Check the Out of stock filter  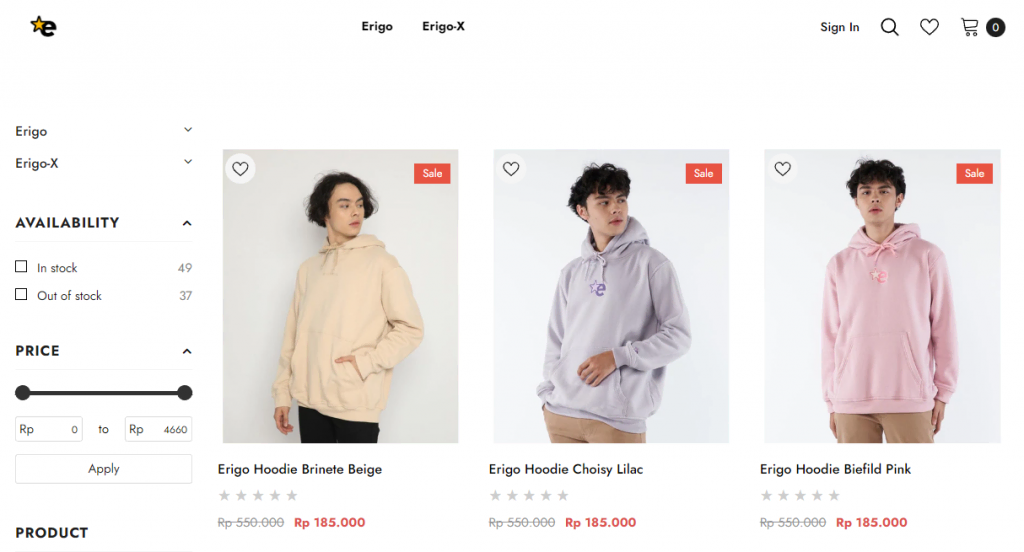point(21,295)
